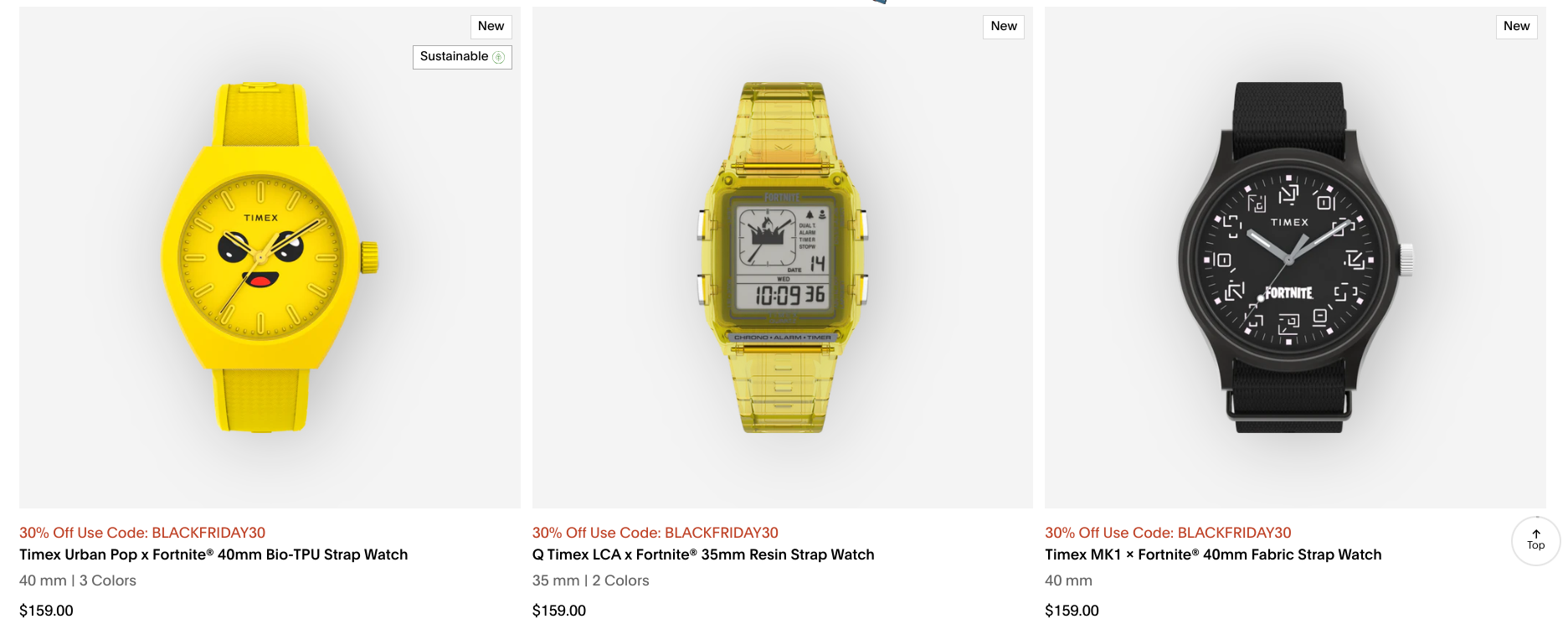
Task: Click New badge on the LCA watch
Action: point(1004,26)
